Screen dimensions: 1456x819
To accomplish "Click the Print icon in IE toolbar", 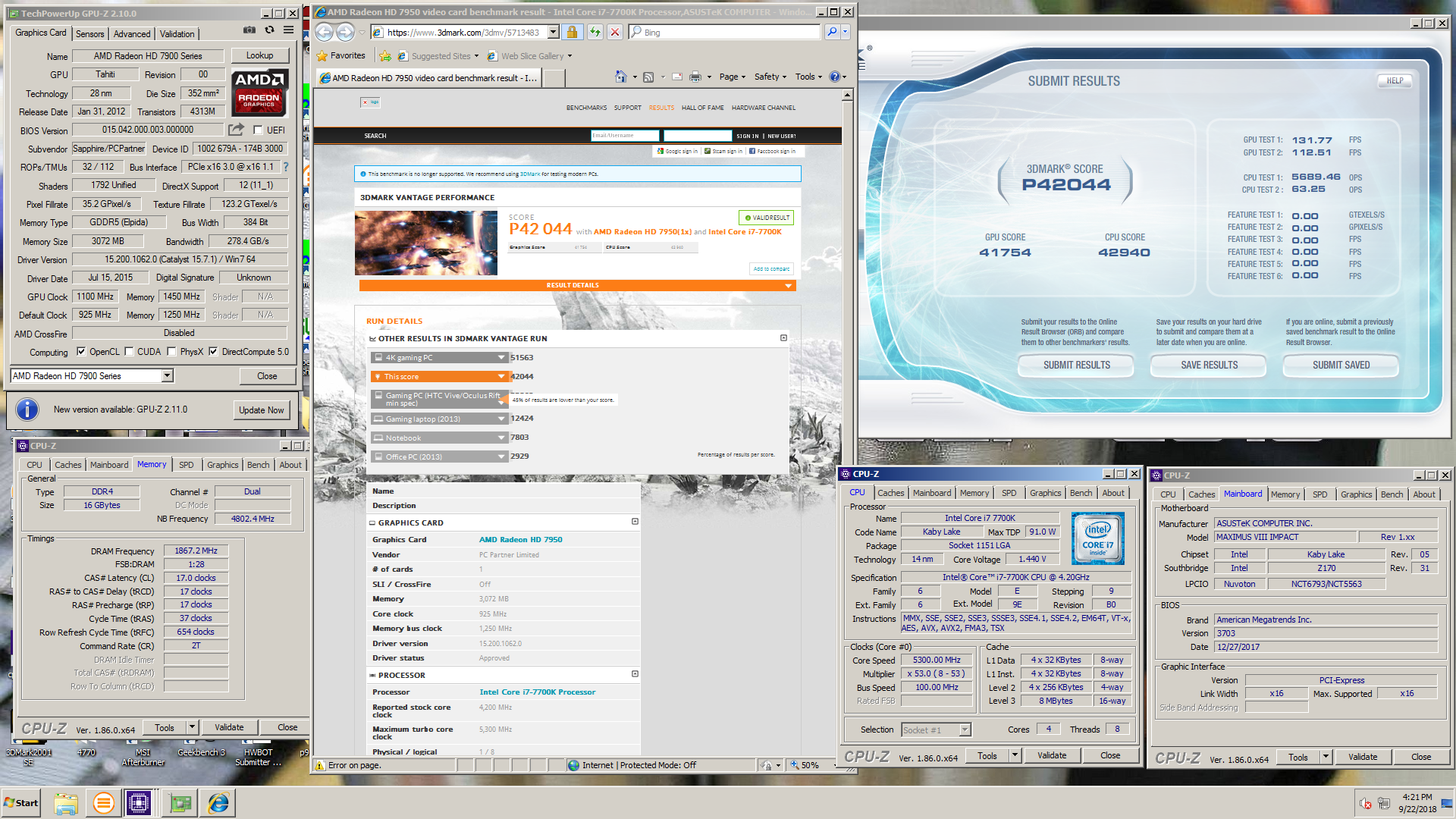I will [x=695, y=77].
